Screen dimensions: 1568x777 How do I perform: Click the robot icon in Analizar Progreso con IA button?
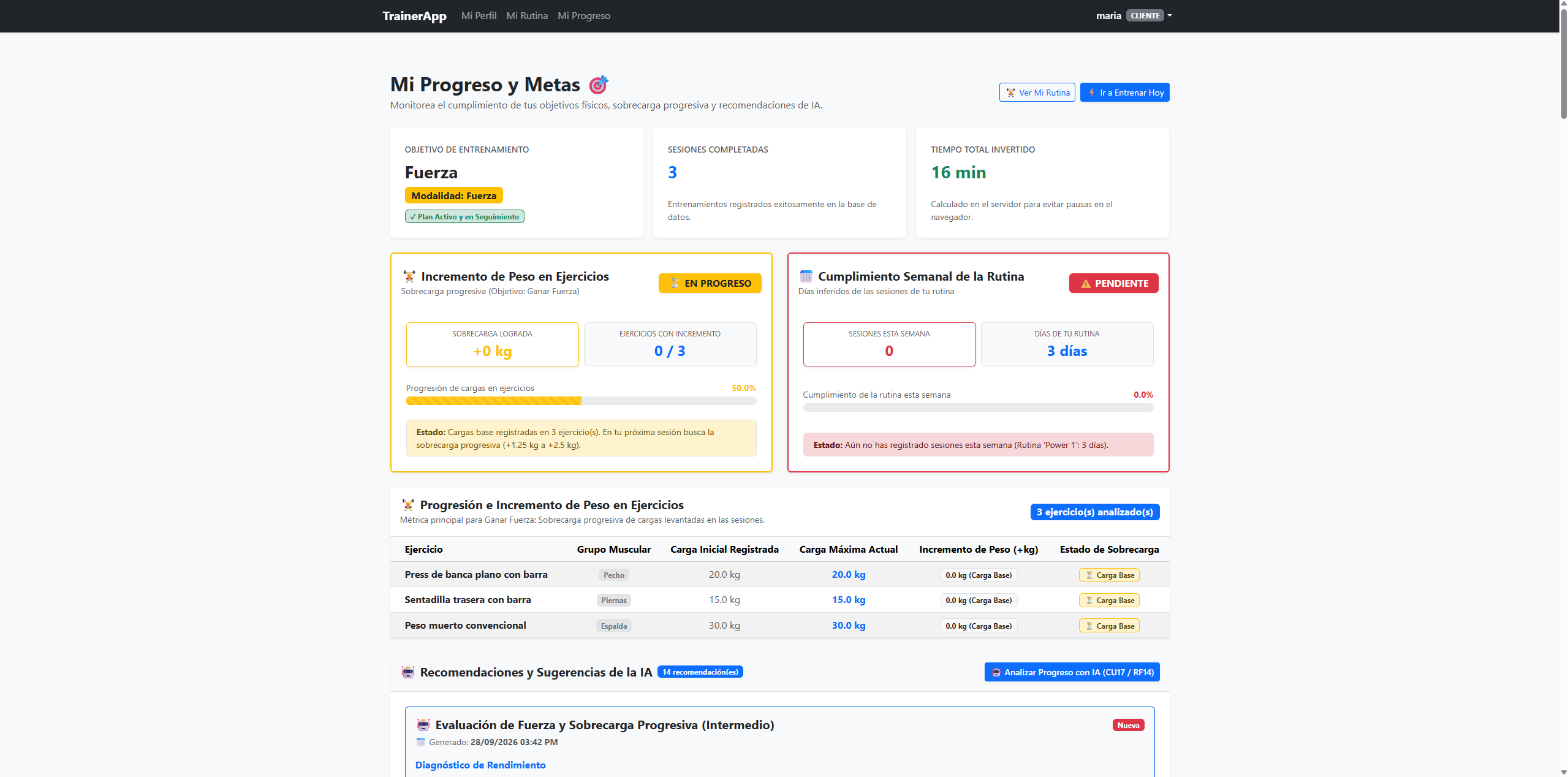point(996,672)
